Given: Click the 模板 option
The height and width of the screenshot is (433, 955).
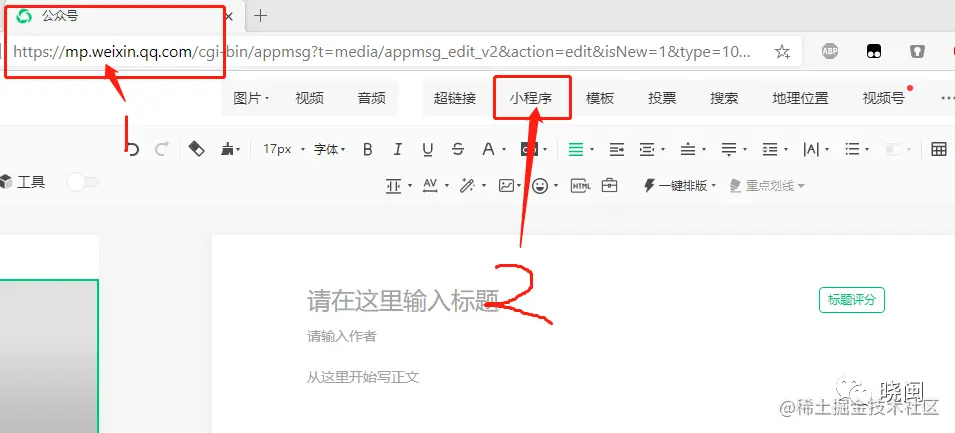Looking at the screenshot, I should pos(600,98).
